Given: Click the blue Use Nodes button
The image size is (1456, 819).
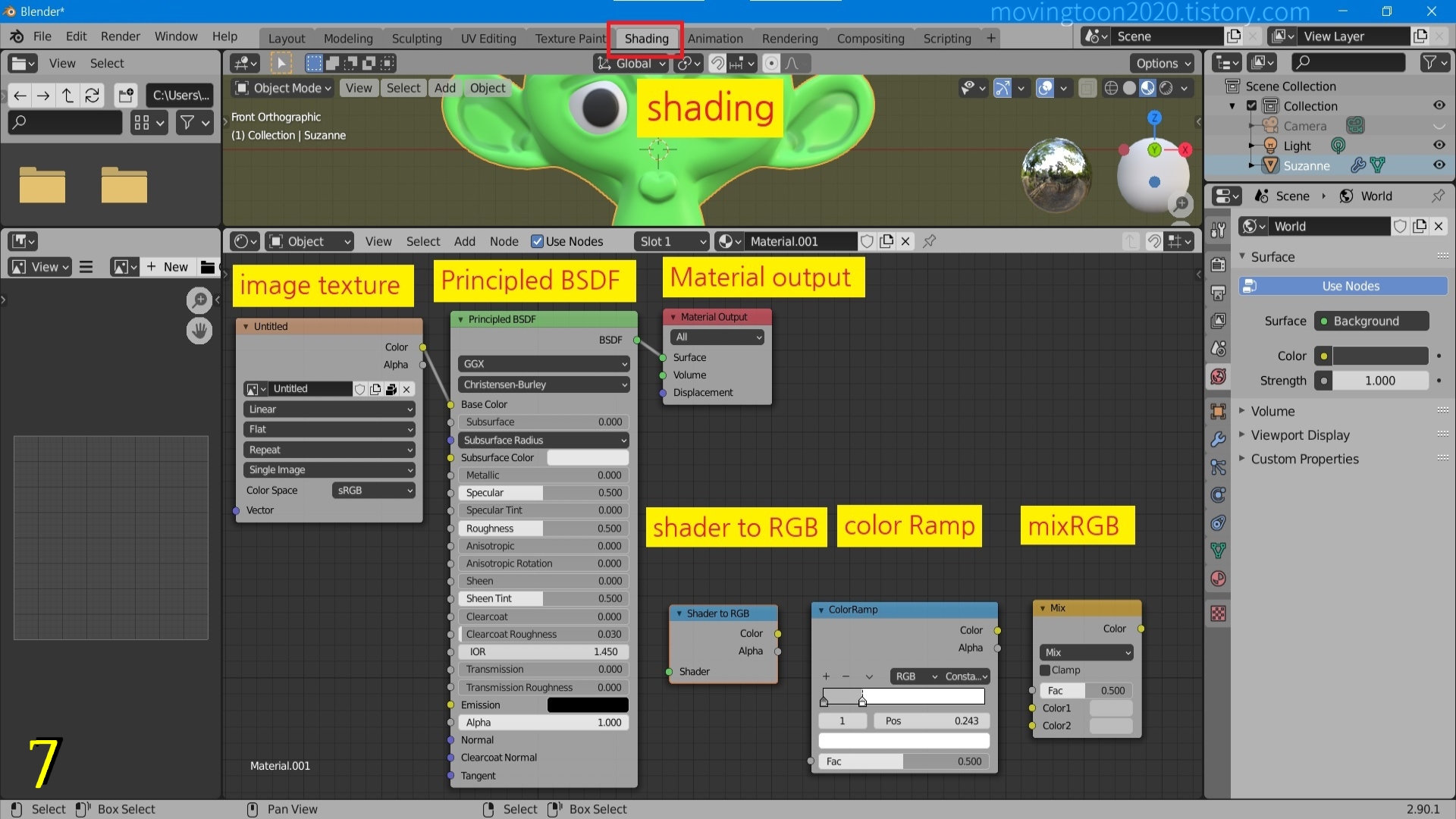Looking at the screenshot, I should (1343, 286).
